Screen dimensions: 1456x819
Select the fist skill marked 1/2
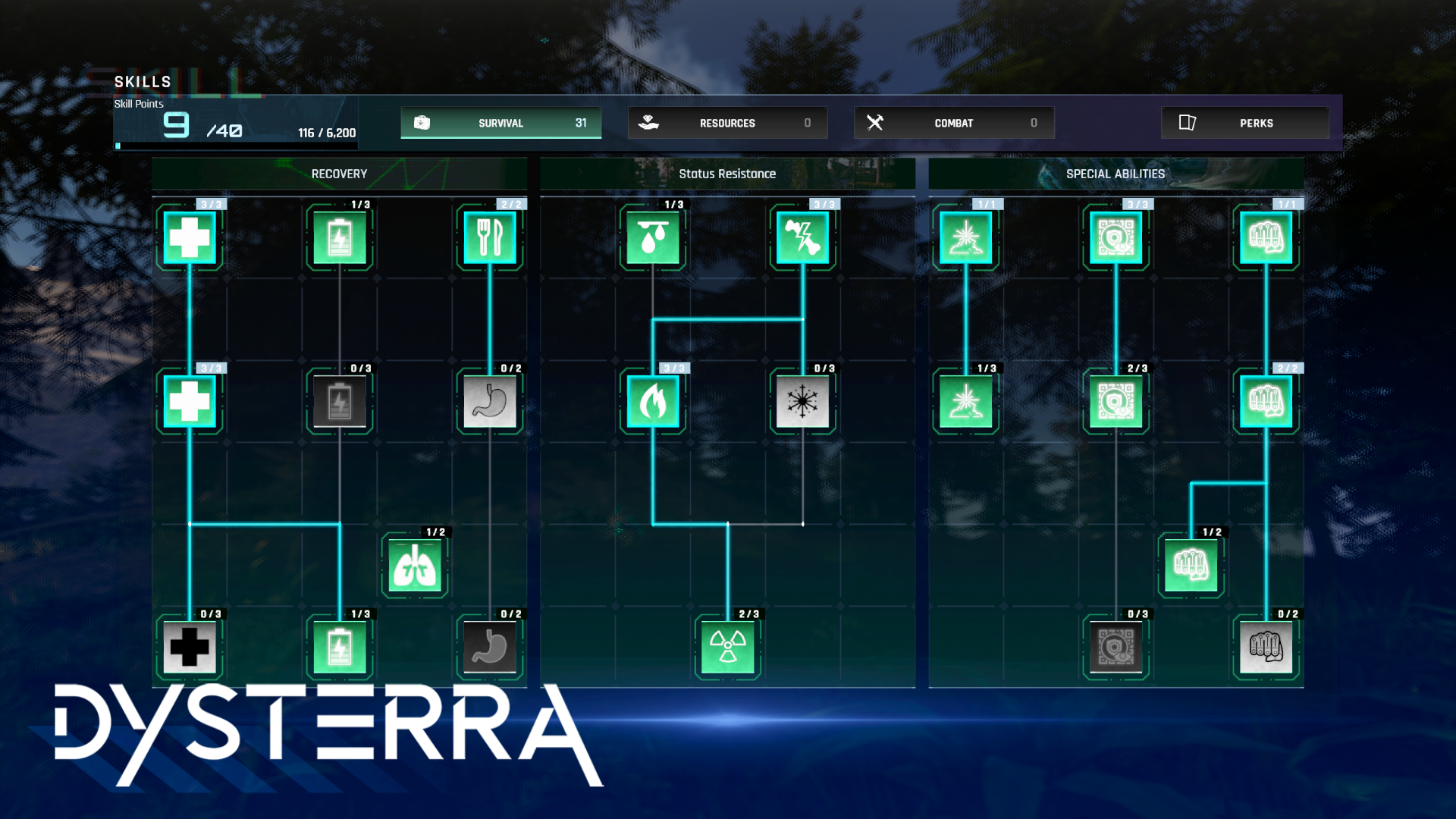[1191, 566]
